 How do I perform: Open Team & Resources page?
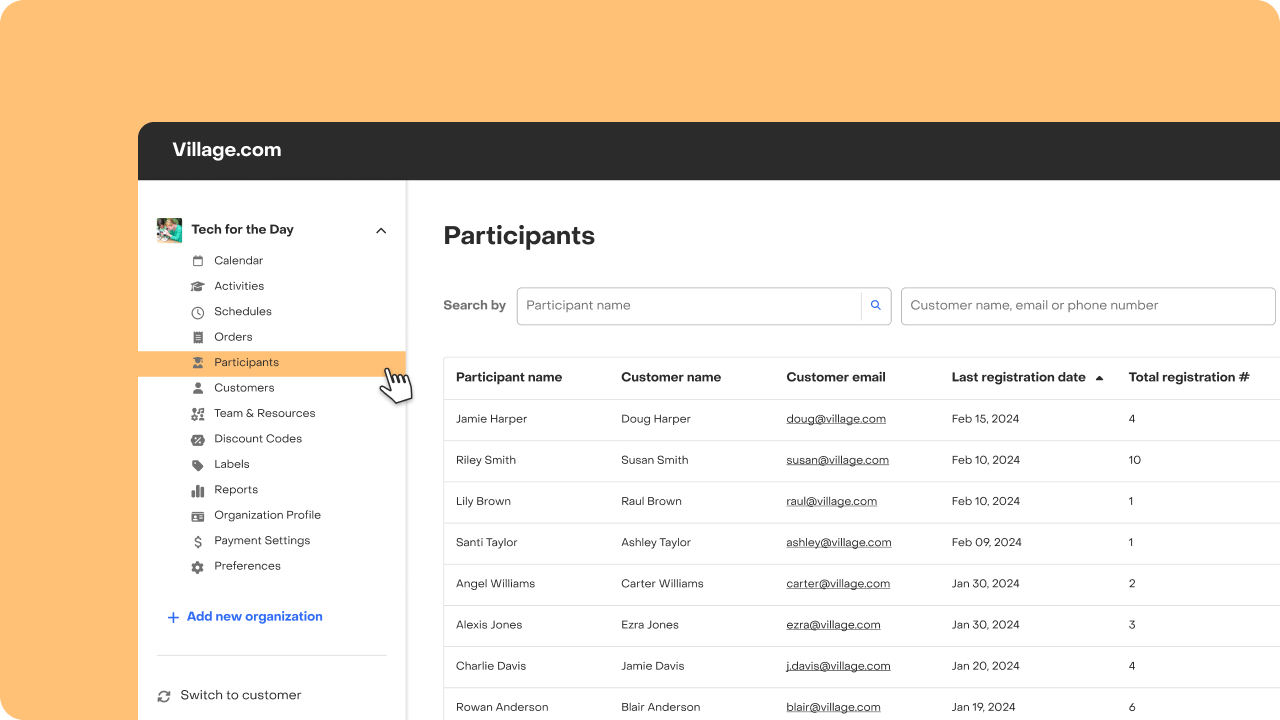coord(265,414)
